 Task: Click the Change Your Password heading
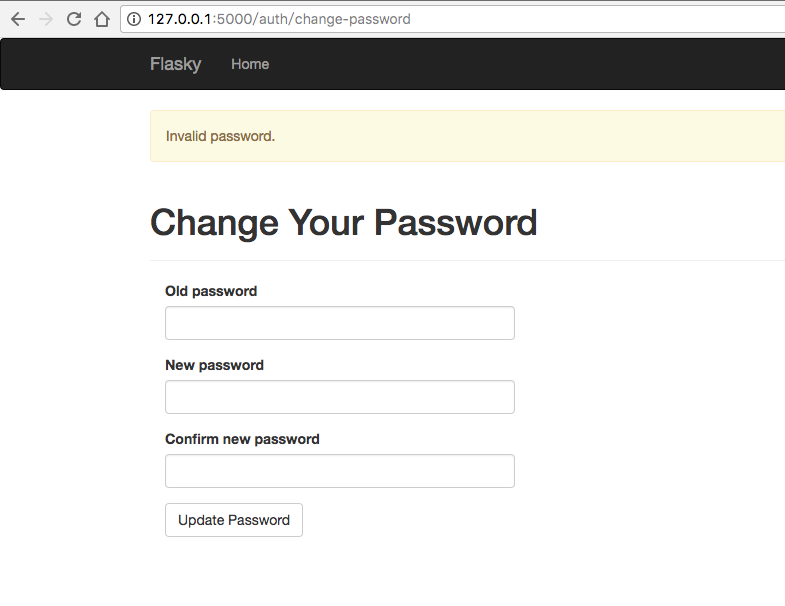pos(343,222)
